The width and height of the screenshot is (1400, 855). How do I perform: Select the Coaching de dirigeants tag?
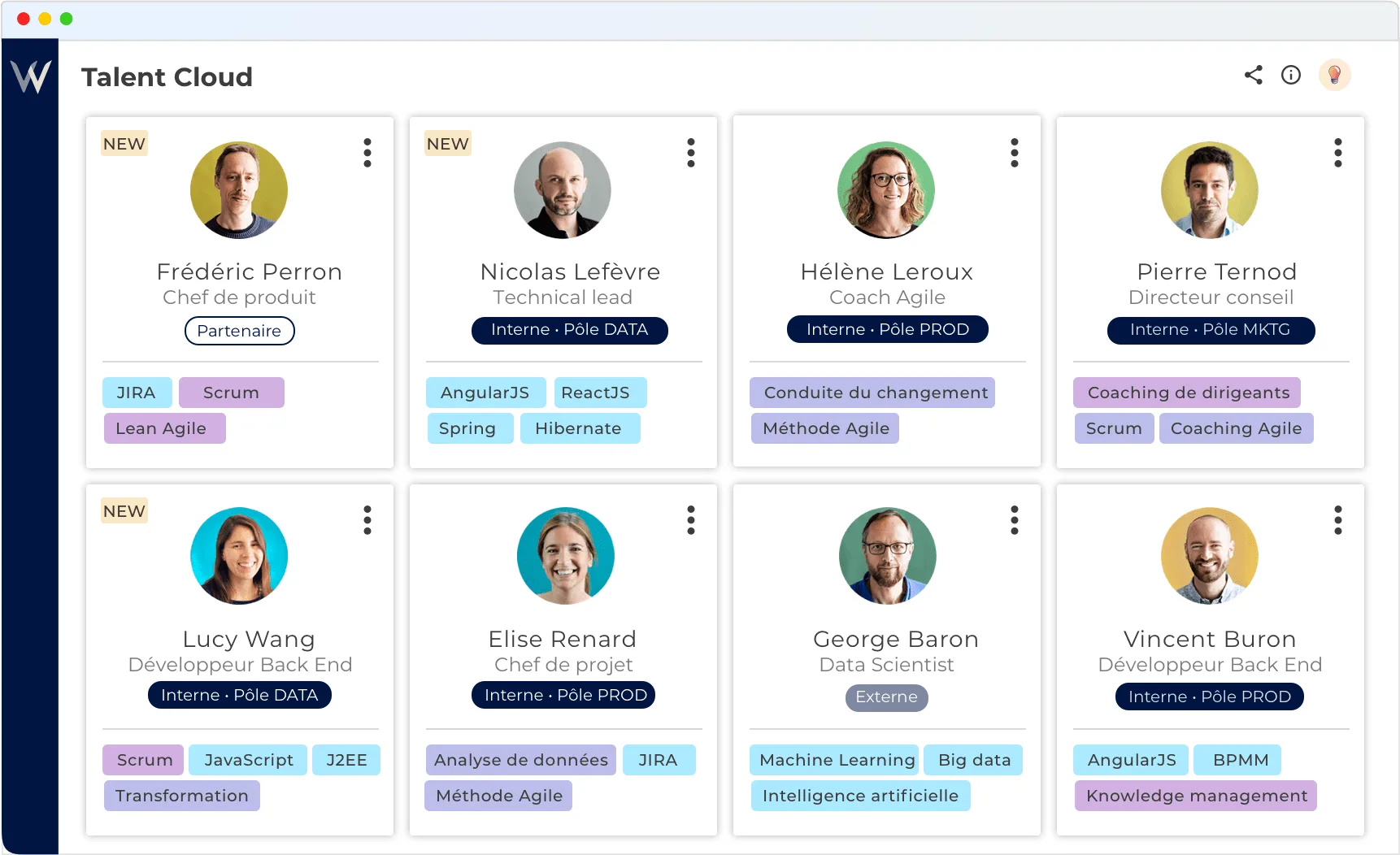1187,393
